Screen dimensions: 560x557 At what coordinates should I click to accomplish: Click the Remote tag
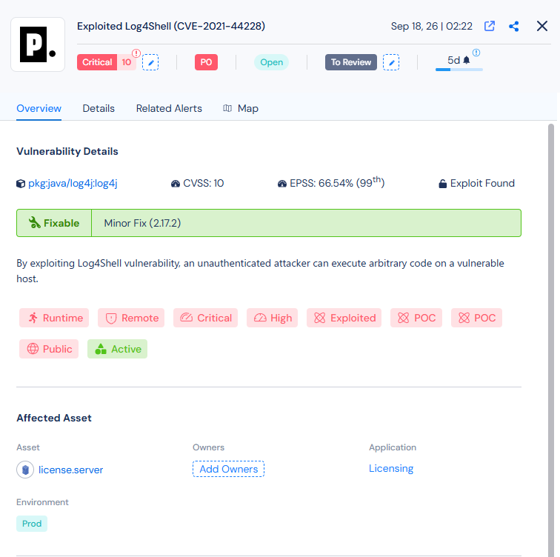click(x=131, y=318)
